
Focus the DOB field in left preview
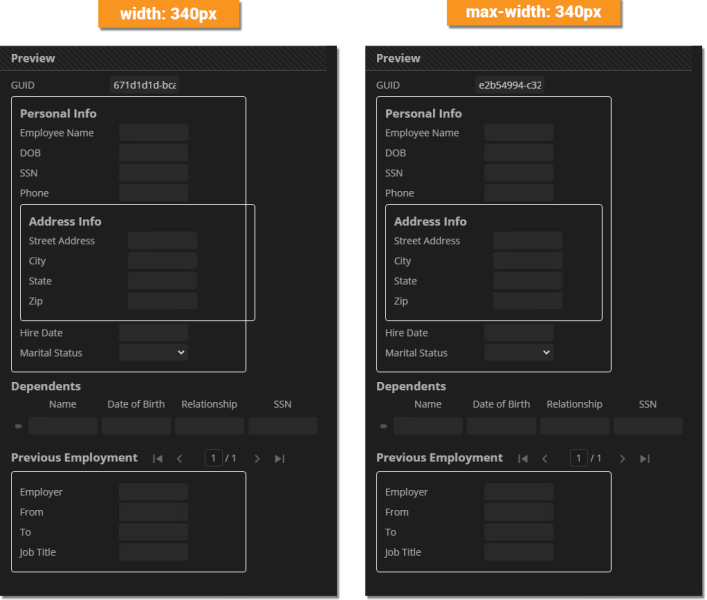click(154, 153)
